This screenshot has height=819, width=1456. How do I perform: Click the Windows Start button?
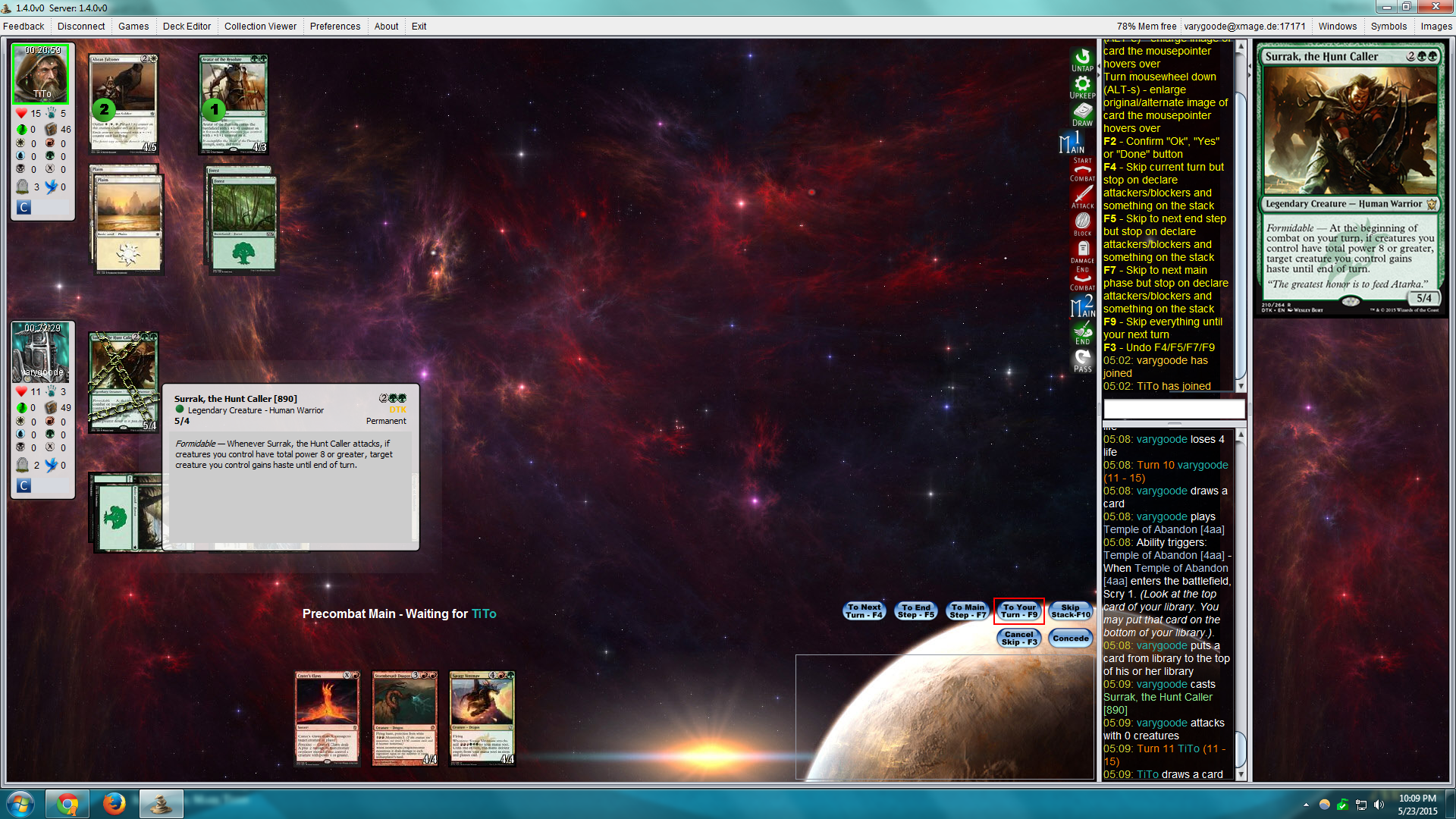coord(20,804)
